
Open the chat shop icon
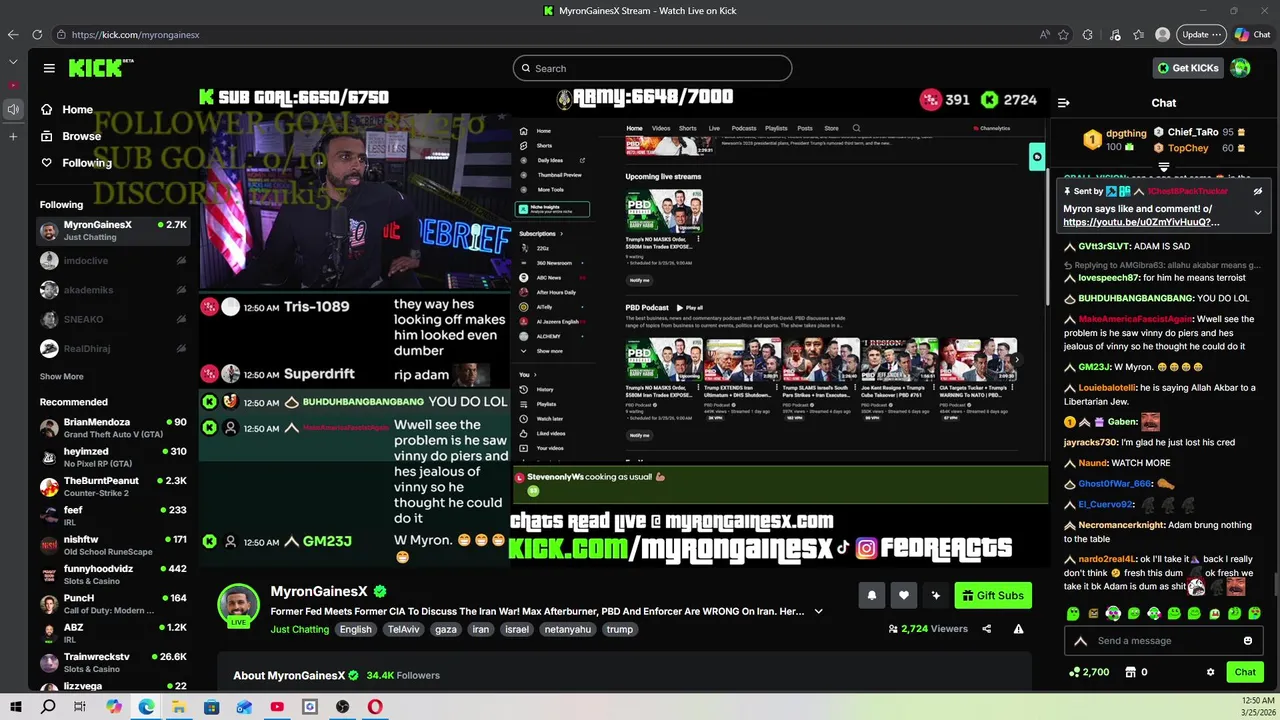(1131, 672)
